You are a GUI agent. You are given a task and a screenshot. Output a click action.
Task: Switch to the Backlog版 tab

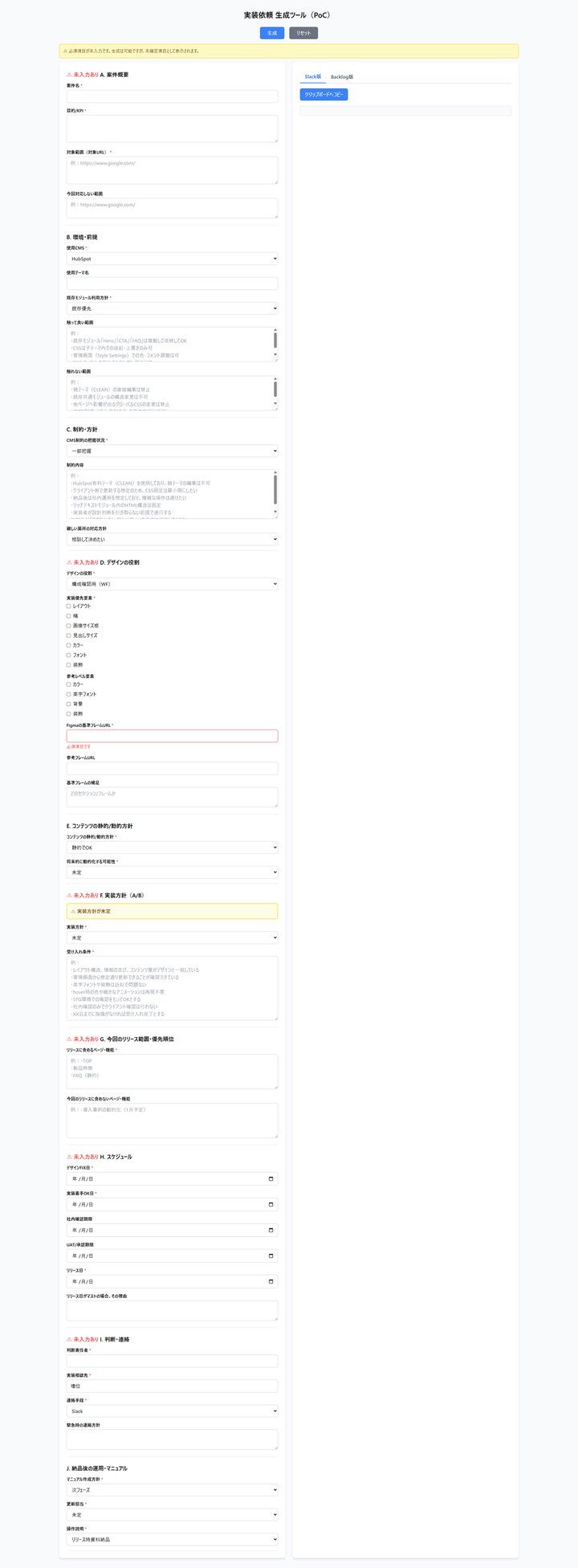(x=342, y=77)
